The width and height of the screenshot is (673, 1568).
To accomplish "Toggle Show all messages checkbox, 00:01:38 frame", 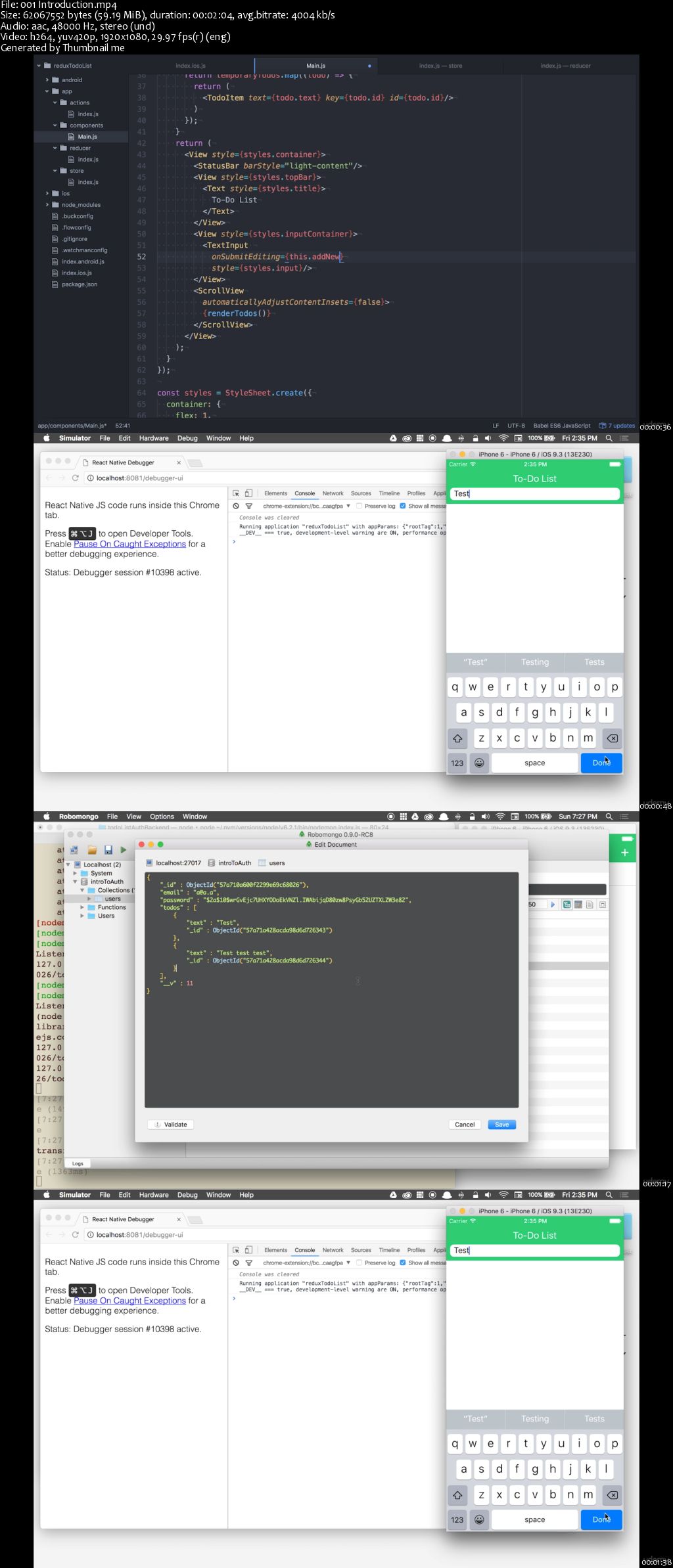I will [x=403, y=1263].
